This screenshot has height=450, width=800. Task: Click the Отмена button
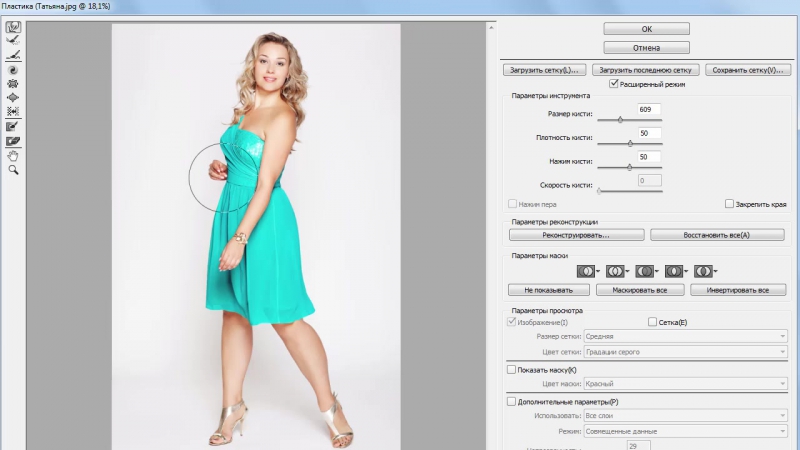(646, 48)
